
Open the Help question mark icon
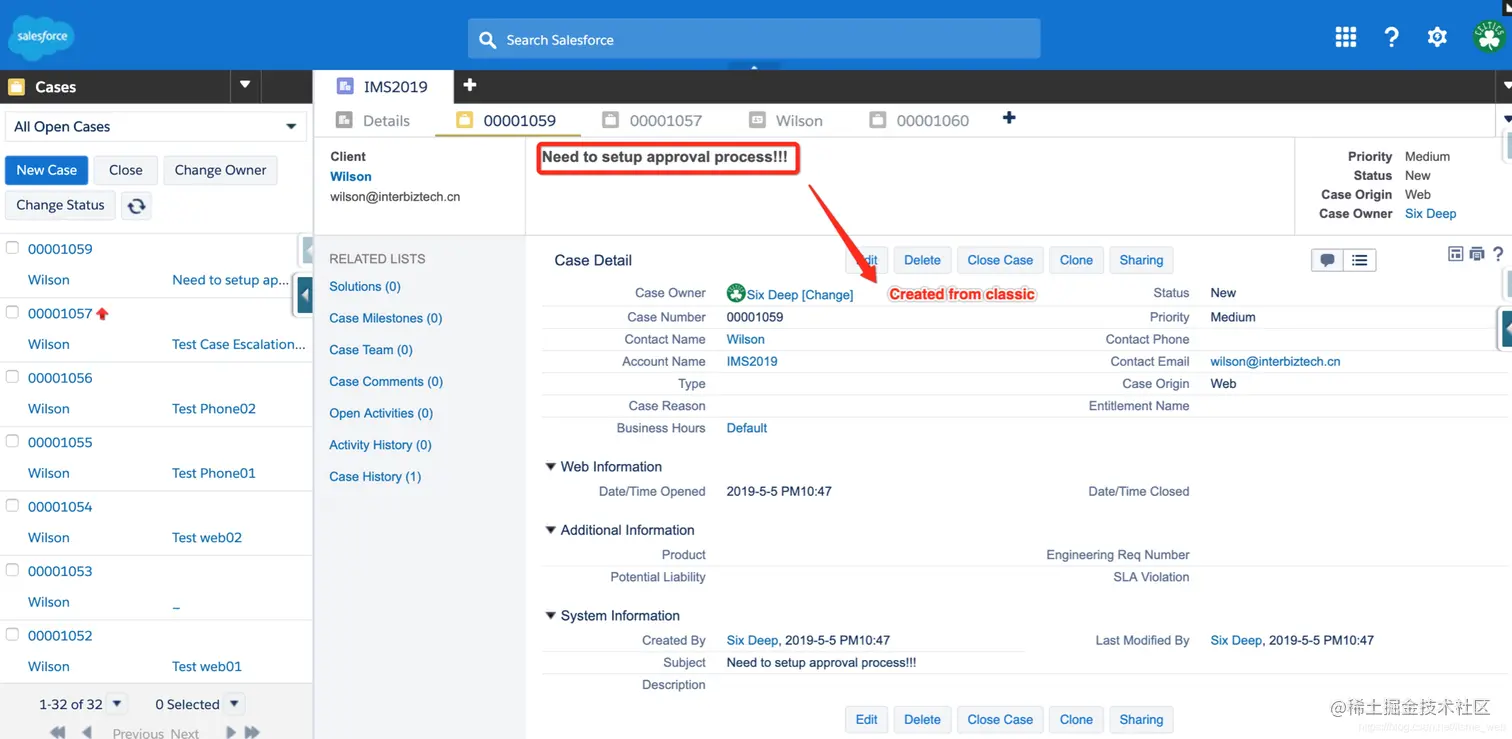[1391, 38]
